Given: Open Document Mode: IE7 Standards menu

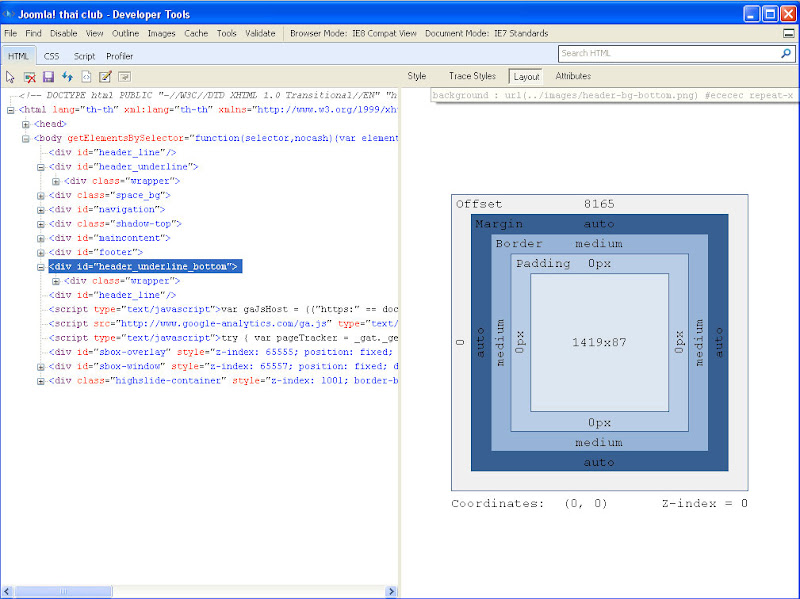Looking at the screenshot, I should click(487, 33).
